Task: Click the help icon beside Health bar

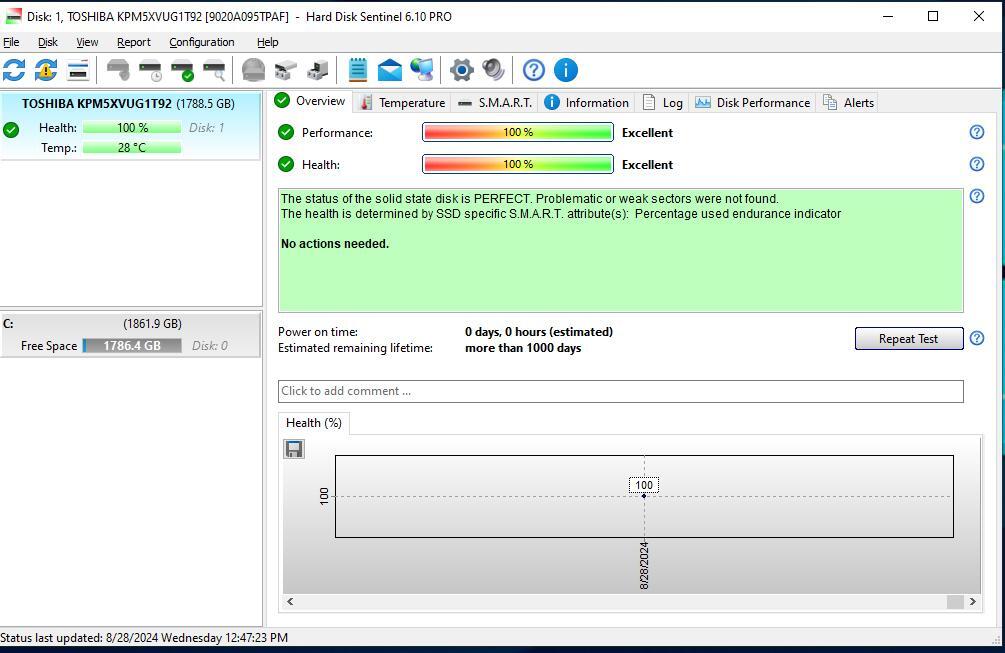Action: click(x=976, y=164)
